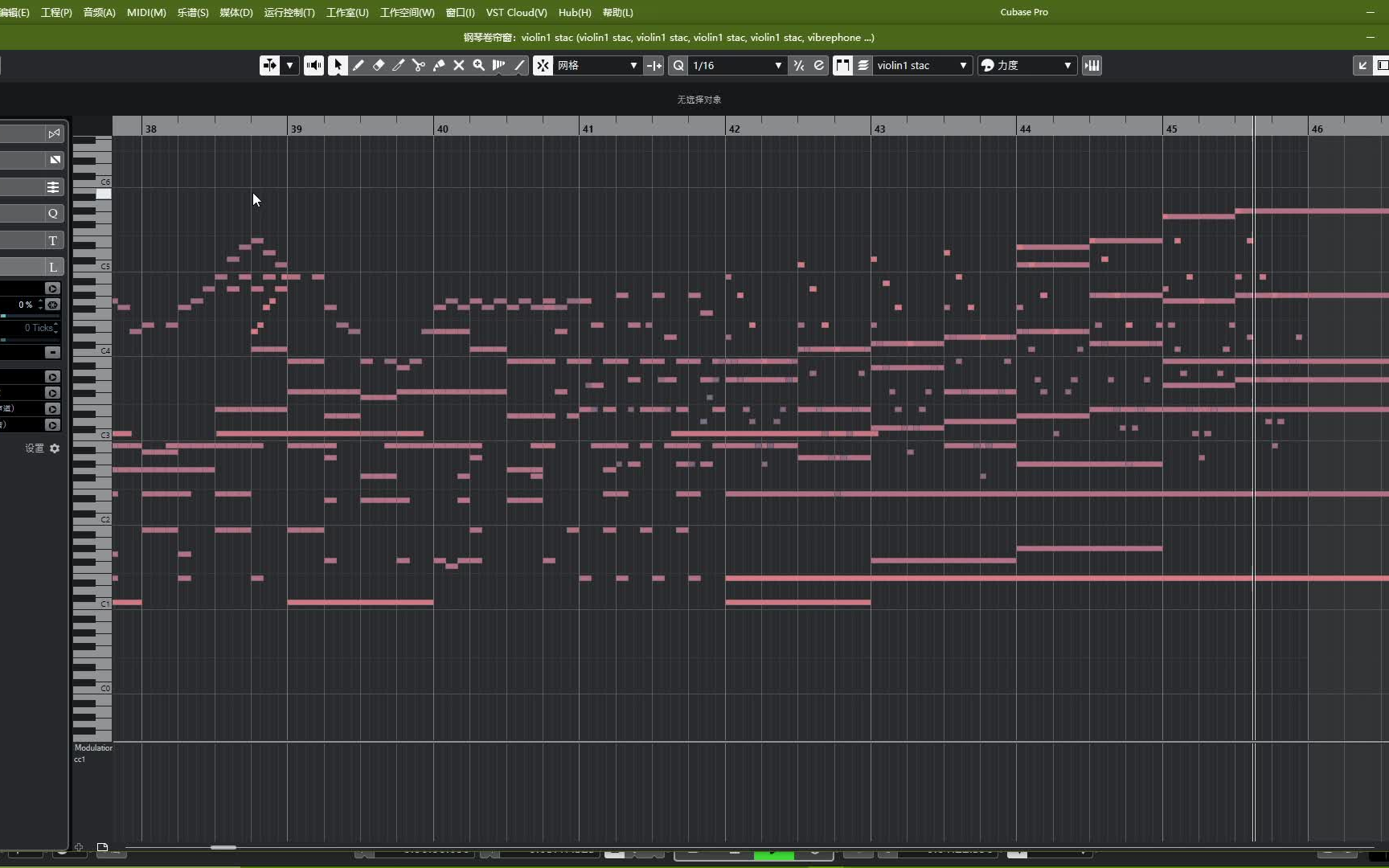The image size is (1389, 868).
Task: Open the VST Cloud(V) menu
Action: [517, 12]
